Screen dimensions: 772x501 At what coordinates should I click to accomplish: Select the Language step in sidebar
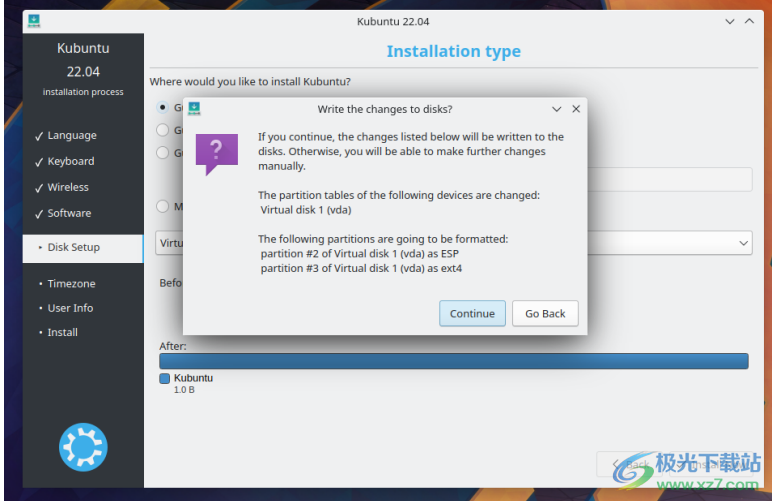coord(72,135)
